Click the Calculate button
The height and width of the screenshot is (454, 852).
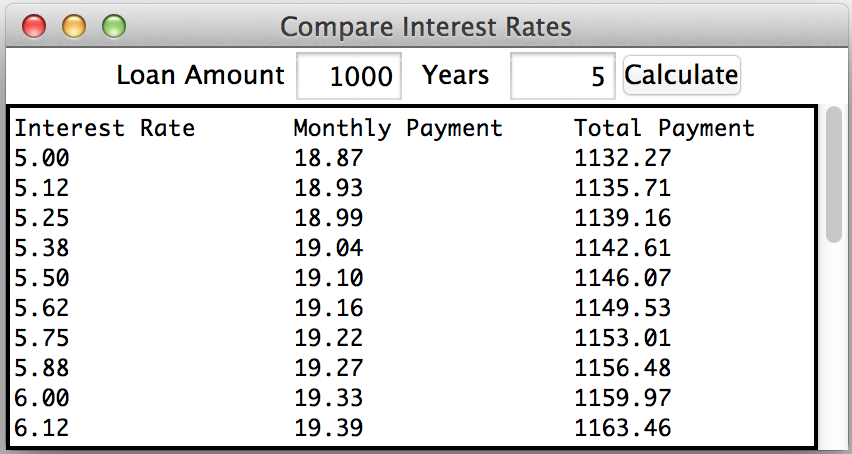tap(681, 75)
